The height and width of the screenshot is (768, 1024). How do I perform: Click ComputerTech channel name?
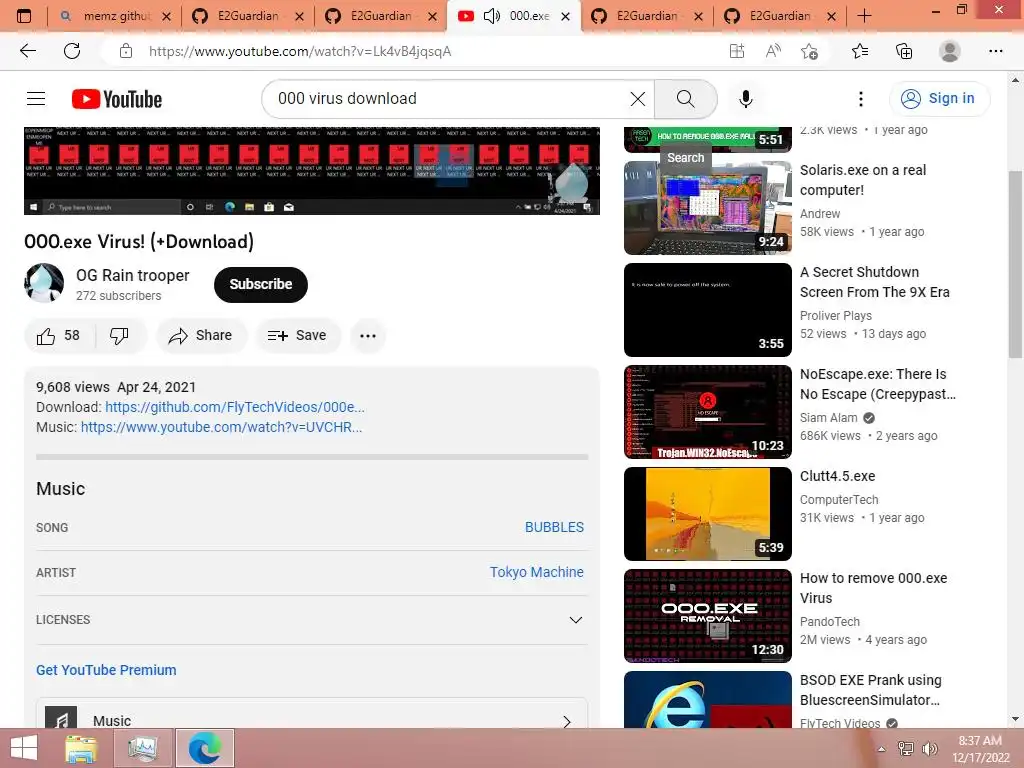coord(839,500)
